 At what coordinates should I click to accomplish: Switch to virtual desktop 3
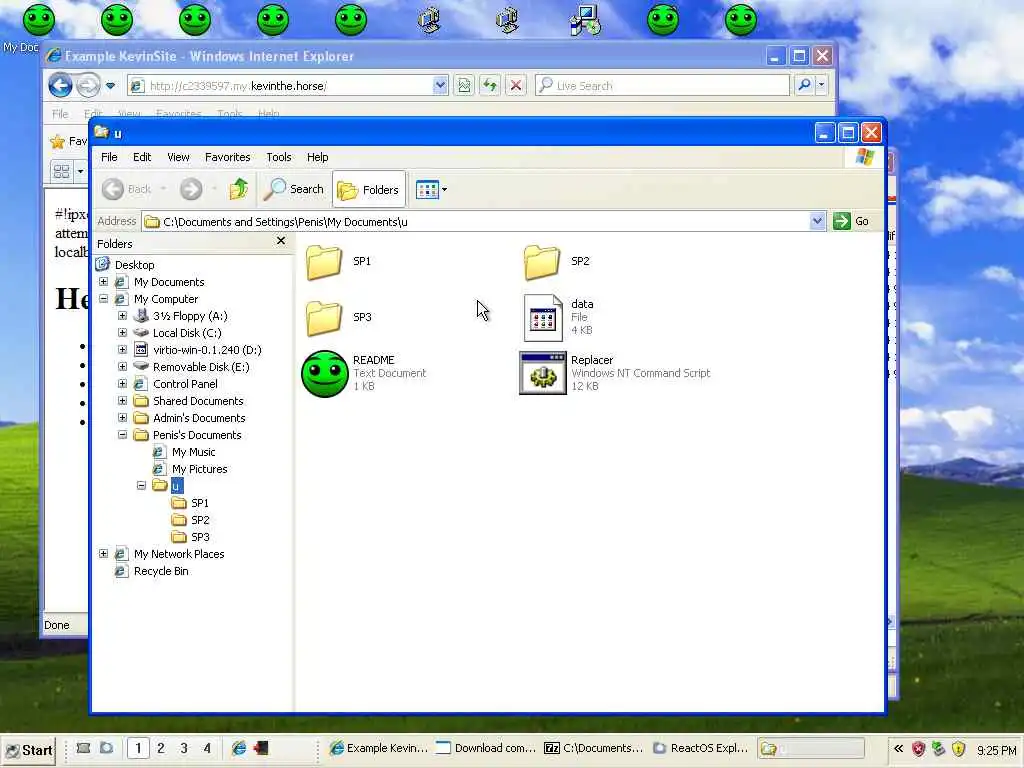184,748
